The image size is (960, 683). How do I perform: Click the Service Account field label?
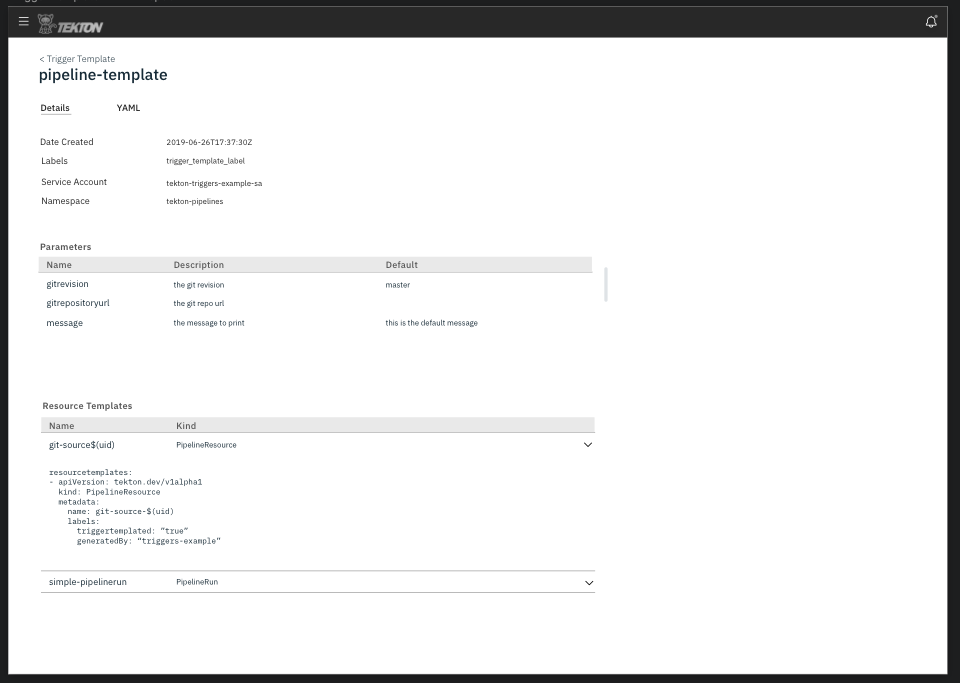coord(74,182)
